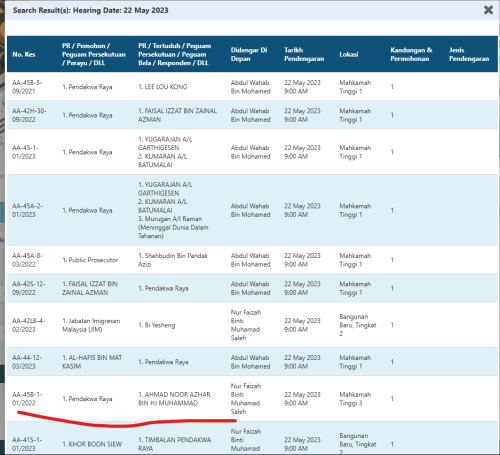Image resolution: width=500 pixels, height=455 pixels.
Task: Click the Shahbudin Bin Pandak Azizi entry
Action: click(173, 260)
